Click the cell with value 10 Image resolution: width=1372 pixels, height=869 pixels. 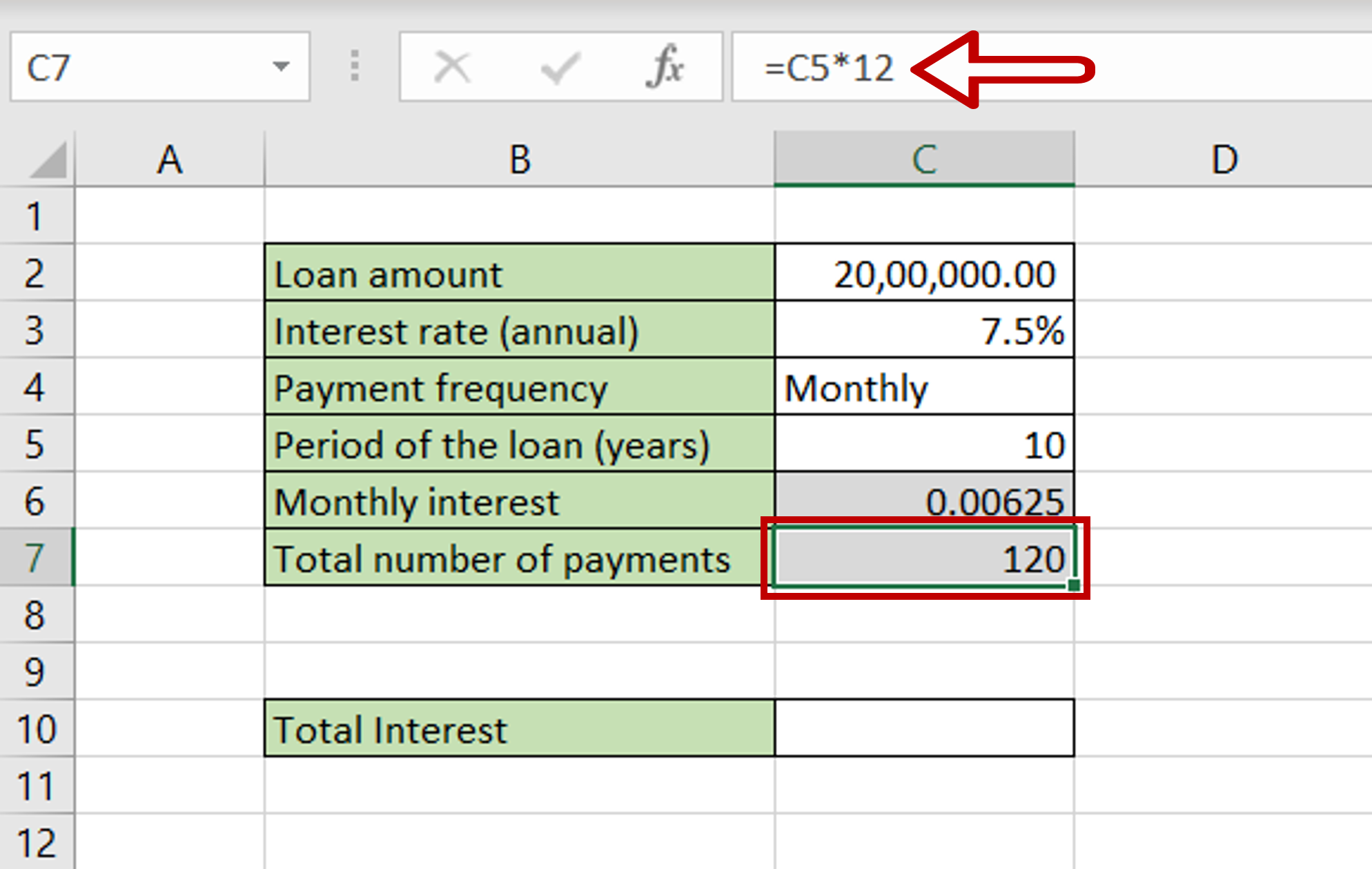pyautogui.click(x=924, y=444)
